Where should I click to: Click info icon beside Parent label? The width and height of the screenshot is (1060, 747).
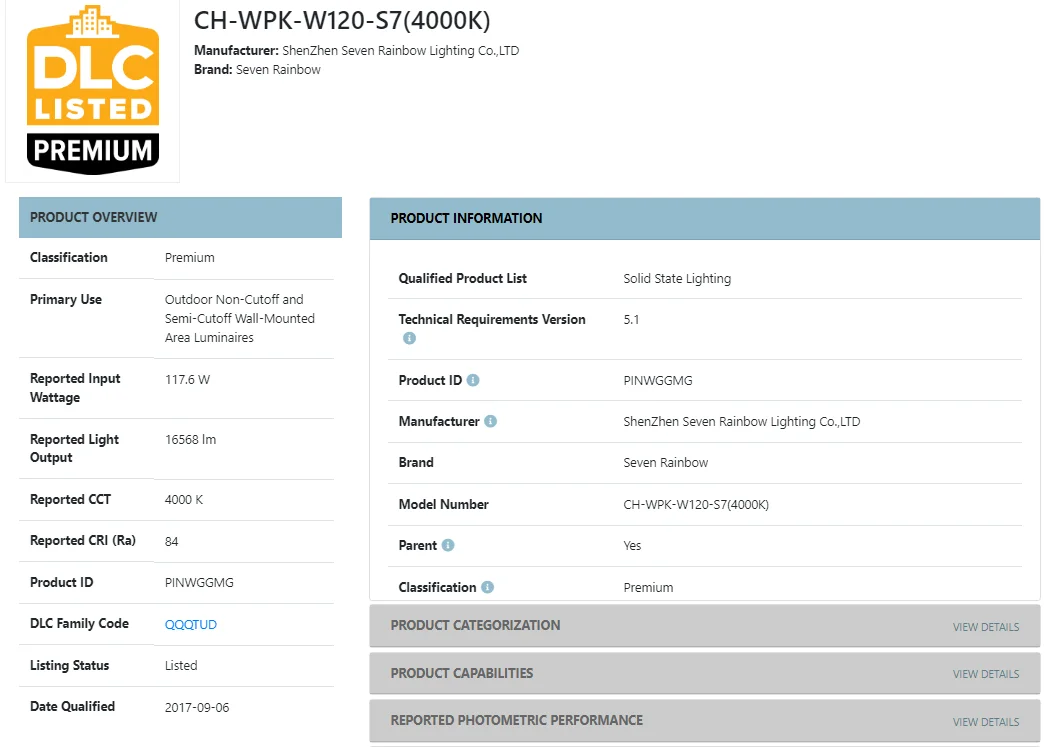(x=448, y=545)
